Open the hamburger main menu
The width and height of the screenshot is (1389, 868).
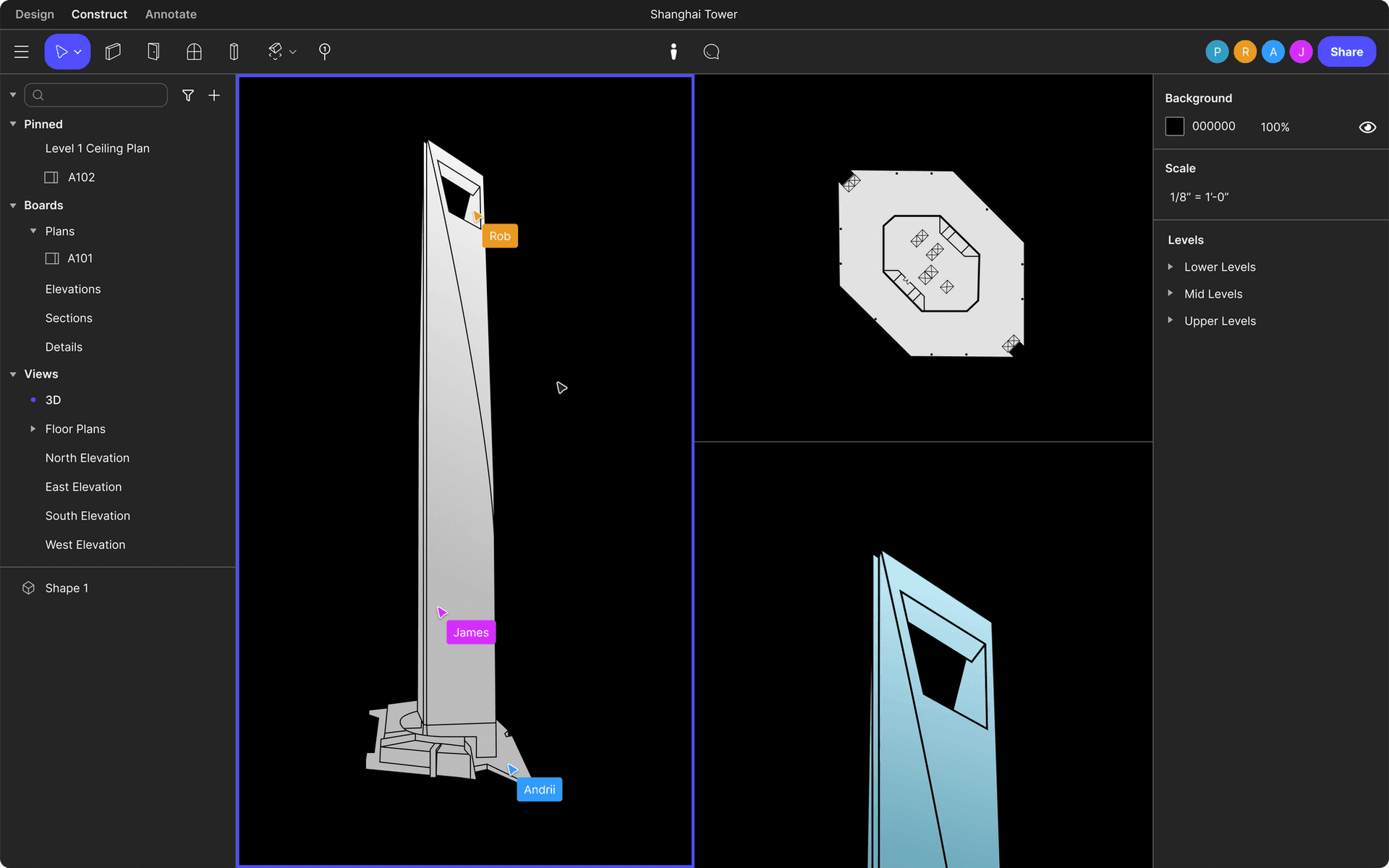pyautogui.click(x=22, y=51)
